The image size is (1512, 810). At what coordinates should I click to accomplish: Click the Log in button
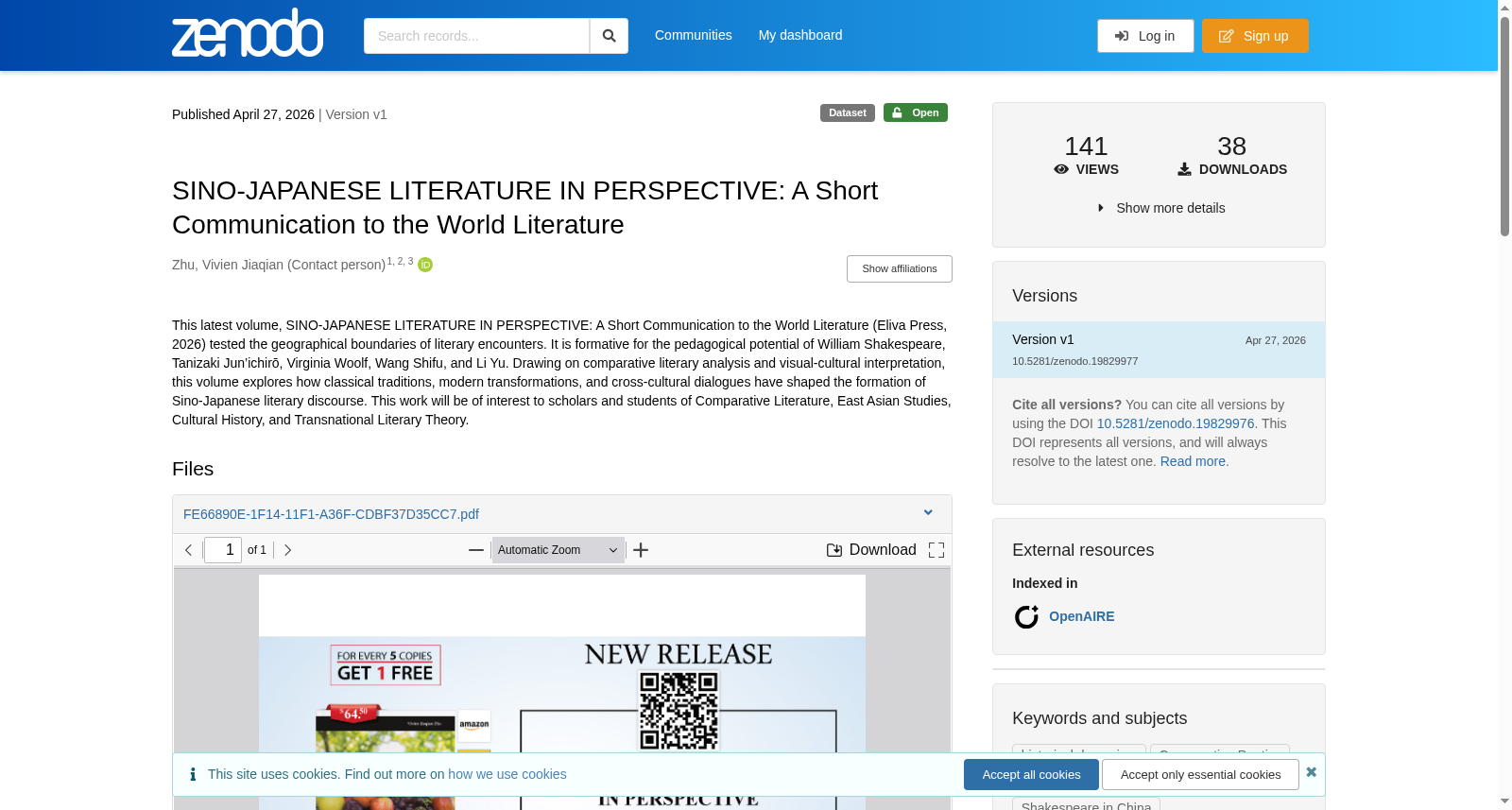[1145, 36]
